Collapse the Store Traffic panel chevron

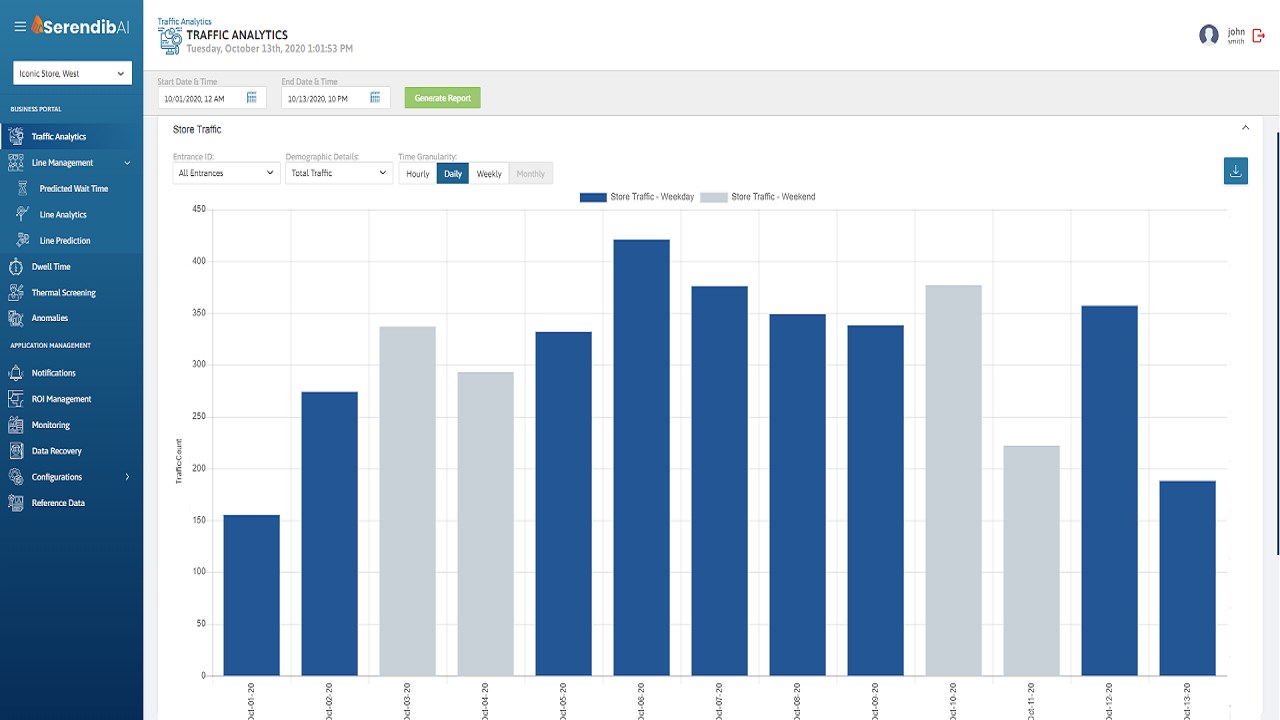click(1246, 128)
